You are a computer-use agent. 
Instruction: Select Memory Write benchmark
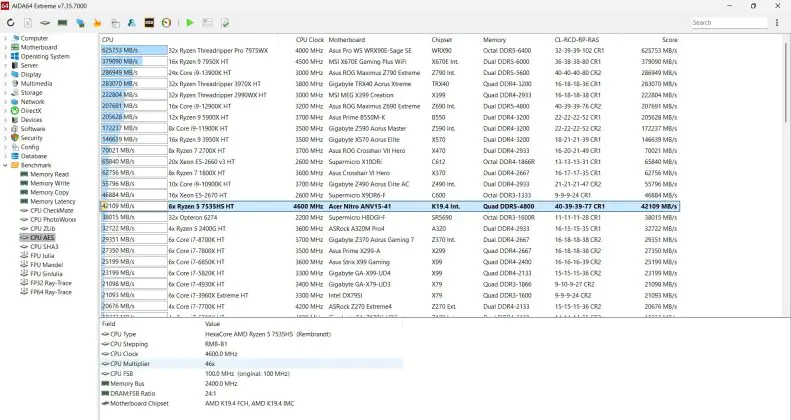[x=49, y=183]
